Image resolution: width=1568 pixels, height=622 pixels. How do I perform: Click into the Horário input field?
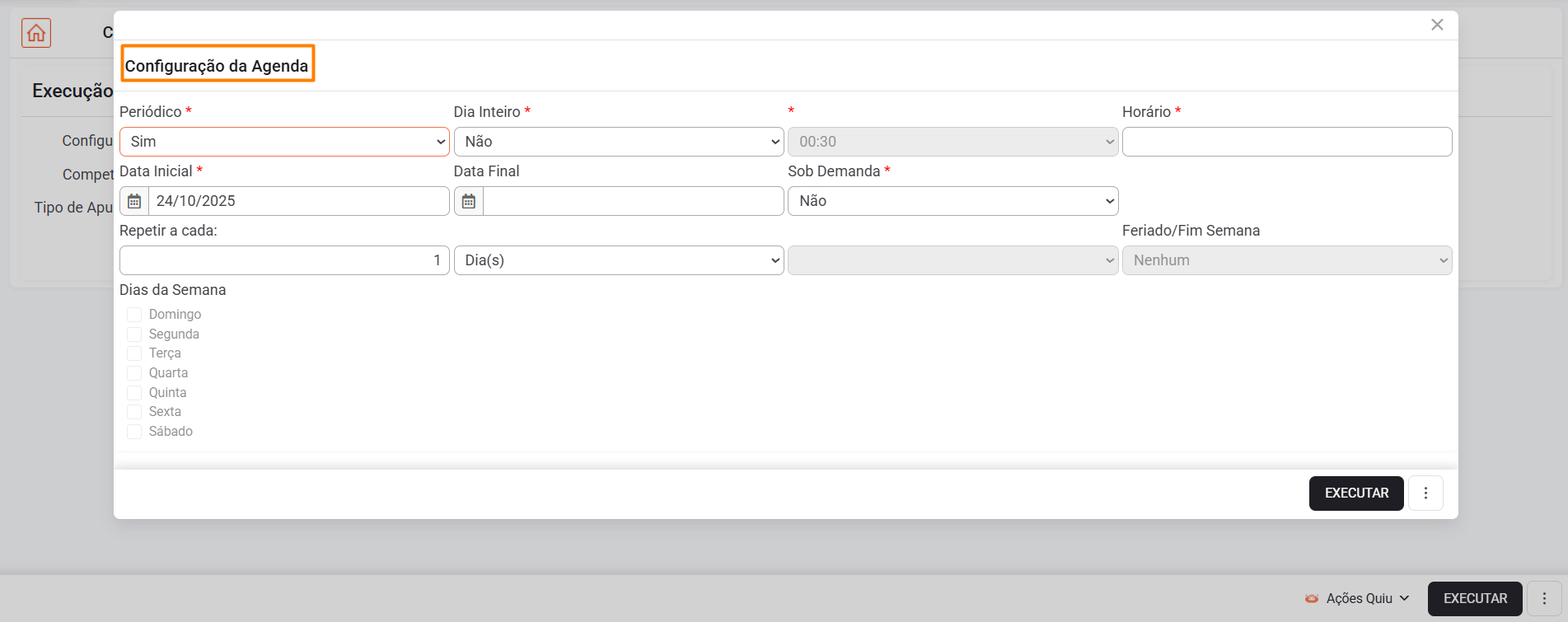pyautogui.click(x=1286, y=142)
